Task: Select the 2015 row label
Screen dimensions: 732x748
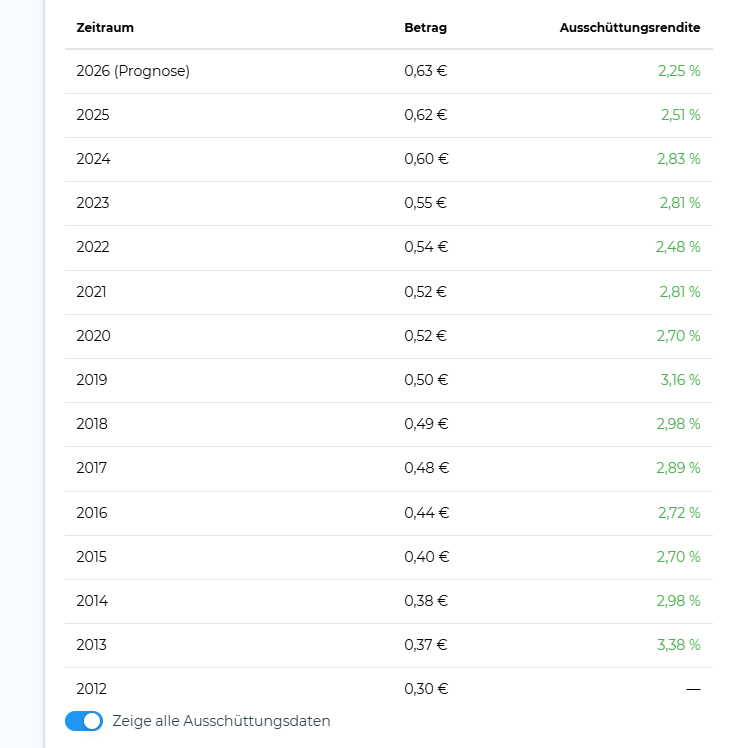Action: tap(92, 557)
